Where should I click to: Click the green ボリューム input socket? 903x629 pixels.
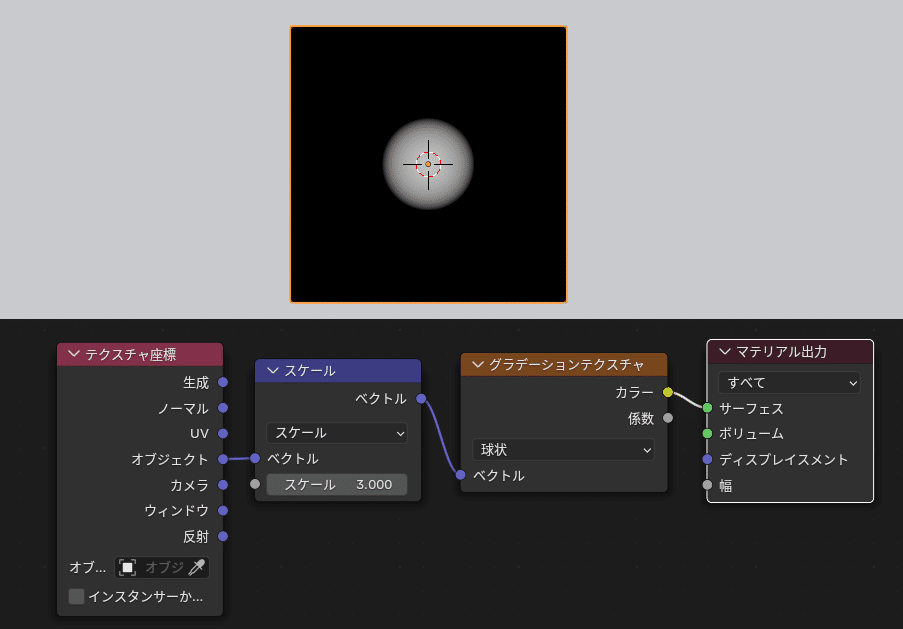coord(707,433)
